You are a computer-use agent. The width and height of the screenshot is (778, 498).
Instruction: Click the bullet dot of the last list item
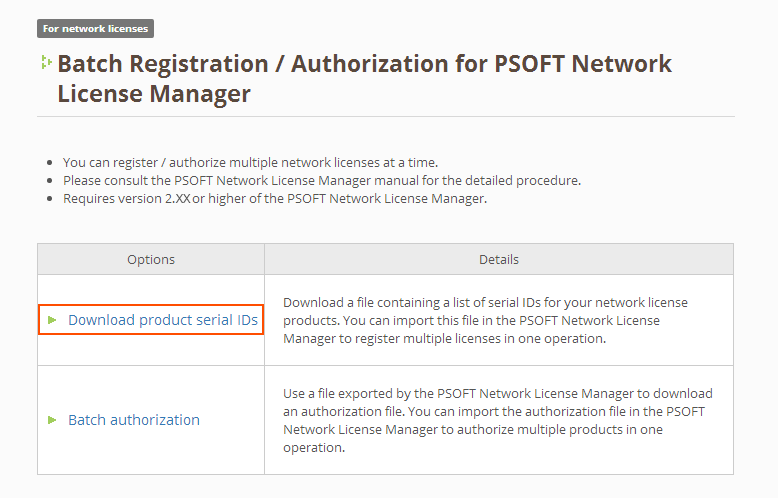(49, 198)
